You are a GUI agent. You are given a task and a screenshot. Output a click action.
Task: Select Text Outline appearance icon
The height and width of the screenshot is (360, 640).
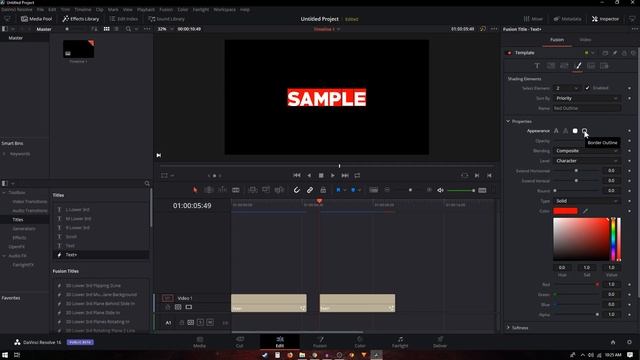click(565, 131)
